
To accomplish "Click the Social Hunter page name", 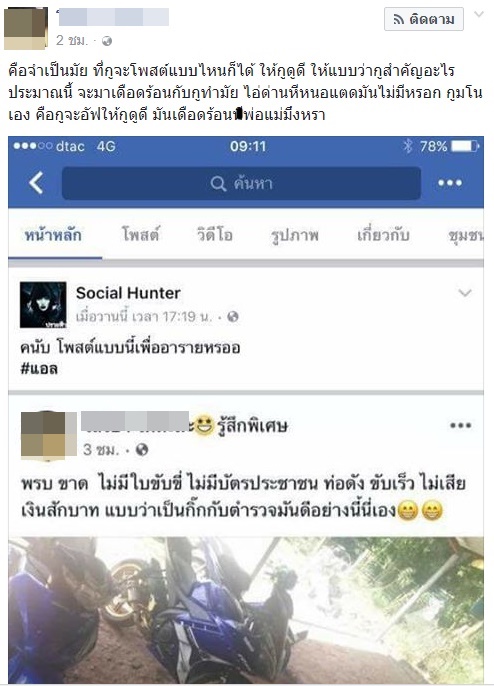I will [128, 293].
